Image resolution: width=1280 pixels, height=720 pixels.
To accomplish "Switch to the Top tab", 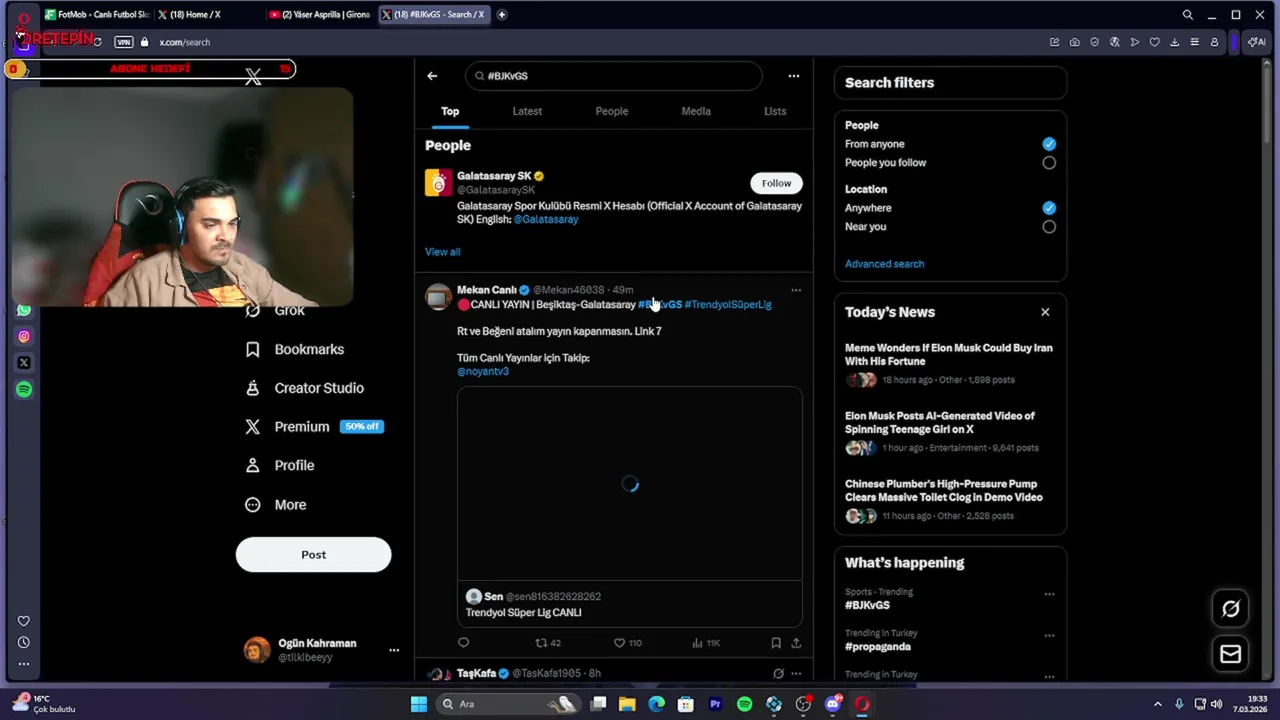I will 450,111.
